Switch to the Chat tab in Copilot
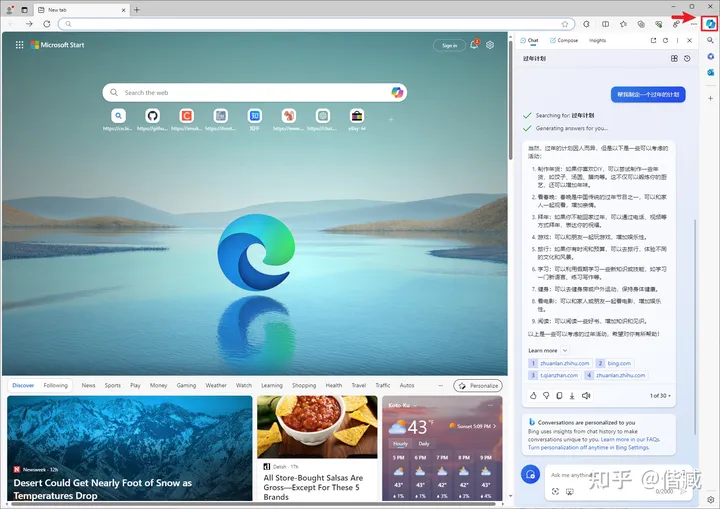 pos(529,40)
